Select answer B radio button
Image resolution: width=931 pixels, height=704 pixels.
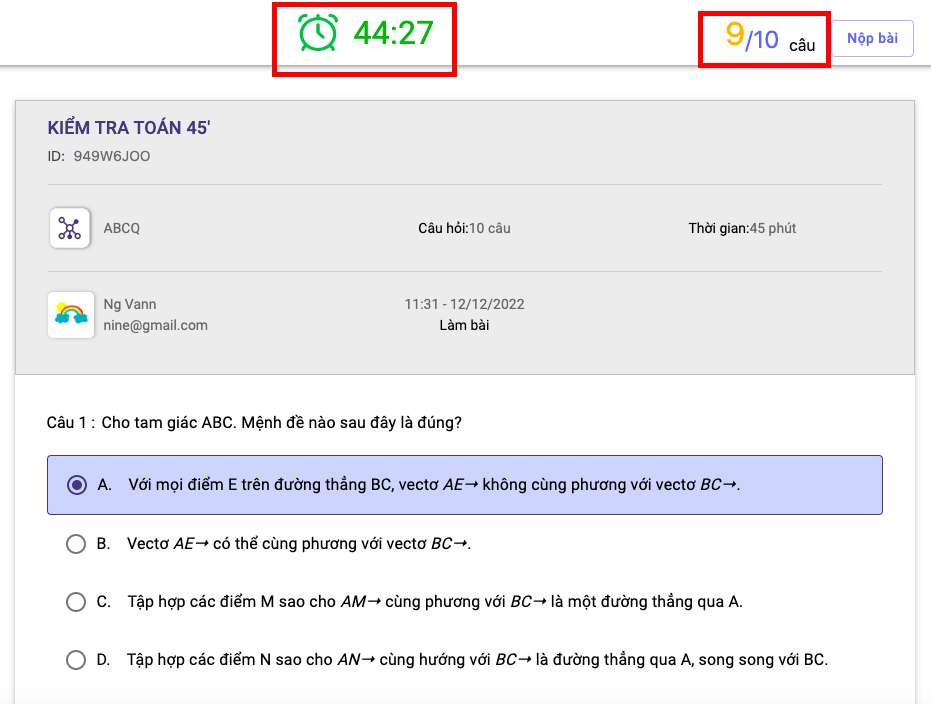click(75, 543)
